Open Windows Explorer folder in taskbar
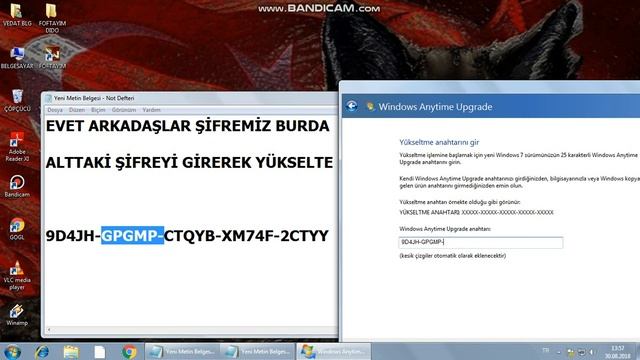The image size is (640, 360). coord(71,352)
